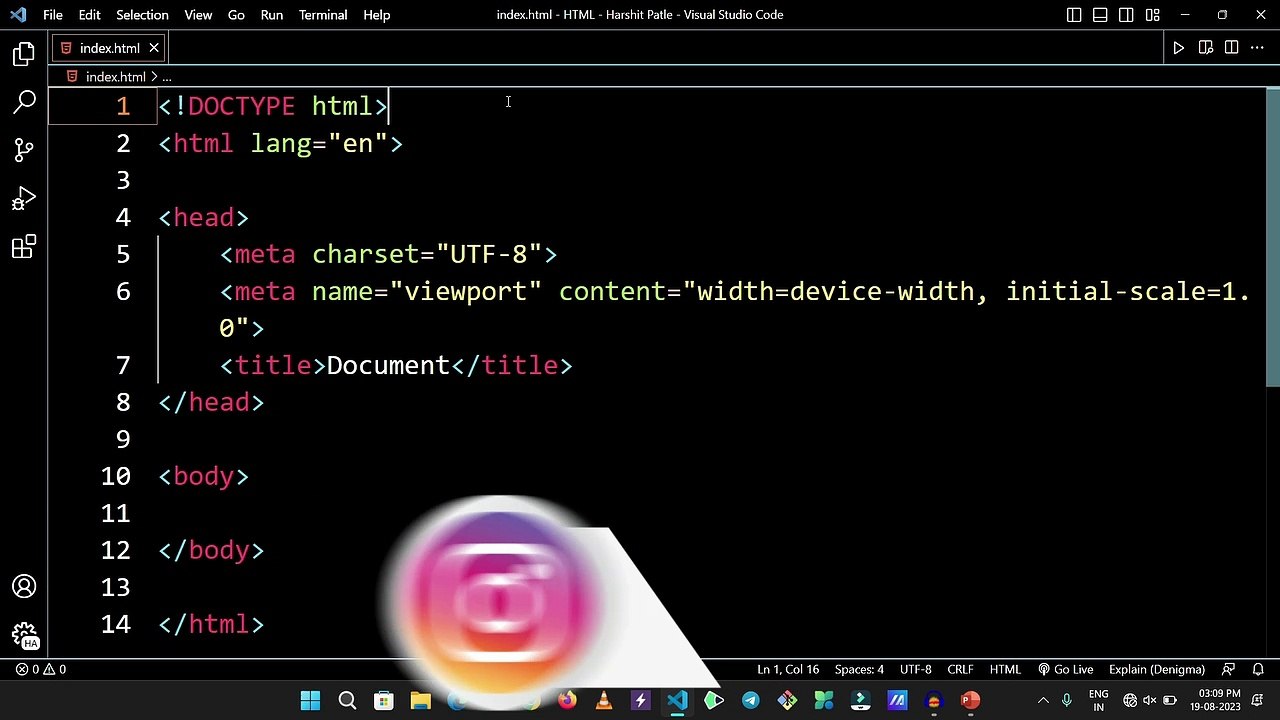Change language mode via HTML
The image size is (1280, 720).
[x=1005, y=669]
